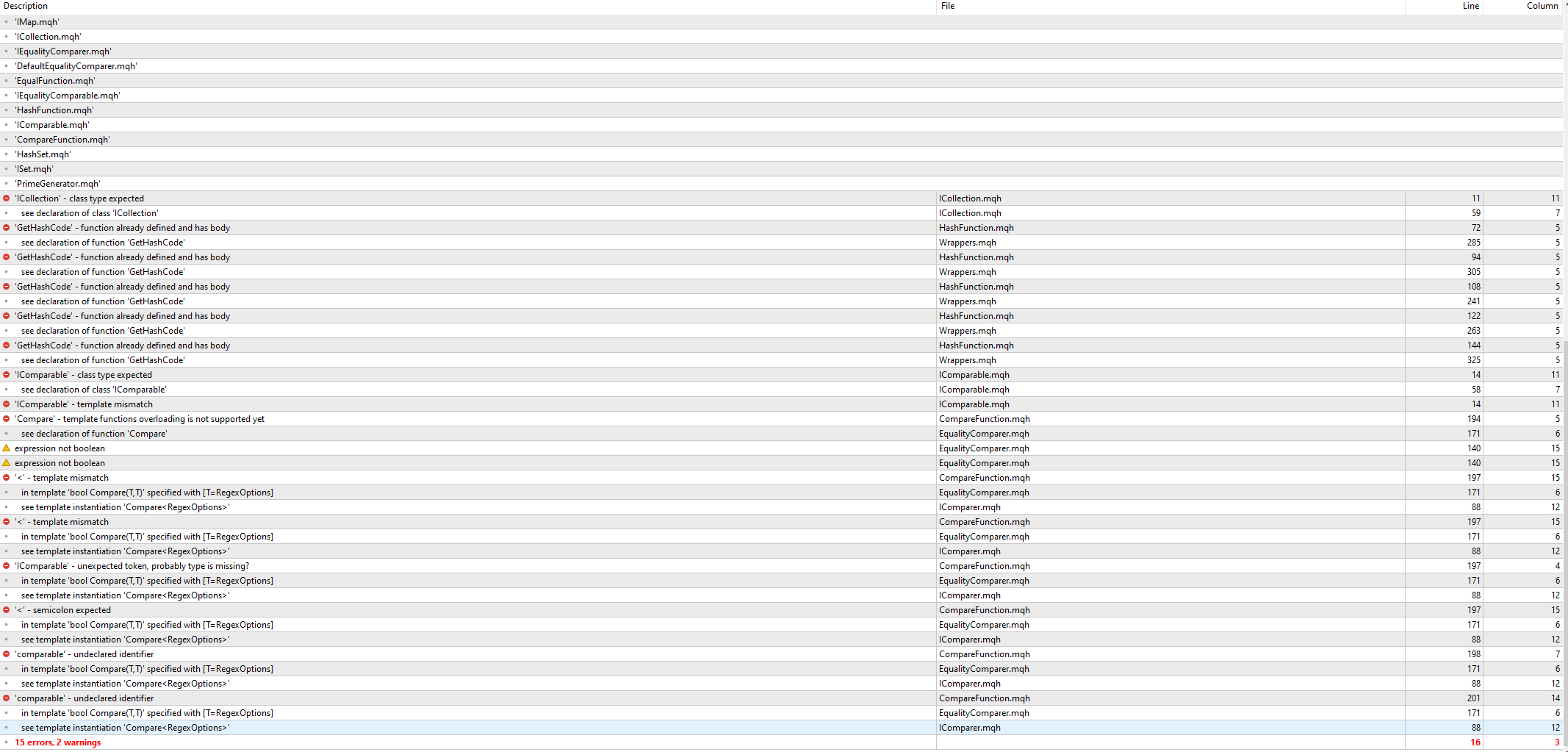Click the error icon for 'IComparable' unexpected token

click(7, 566)
